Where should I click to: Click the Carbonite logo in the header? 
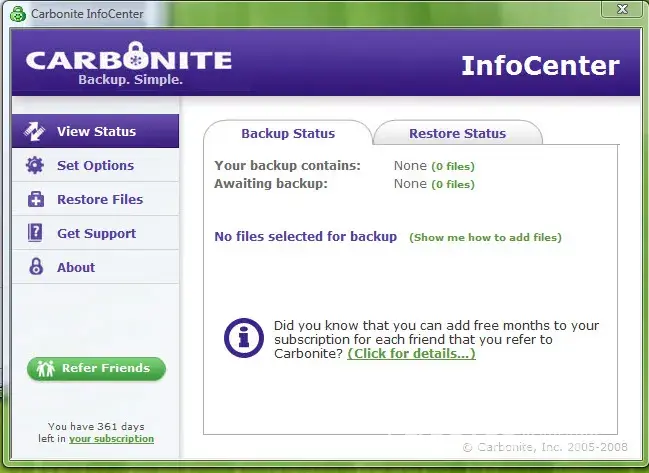pos(128,63)
